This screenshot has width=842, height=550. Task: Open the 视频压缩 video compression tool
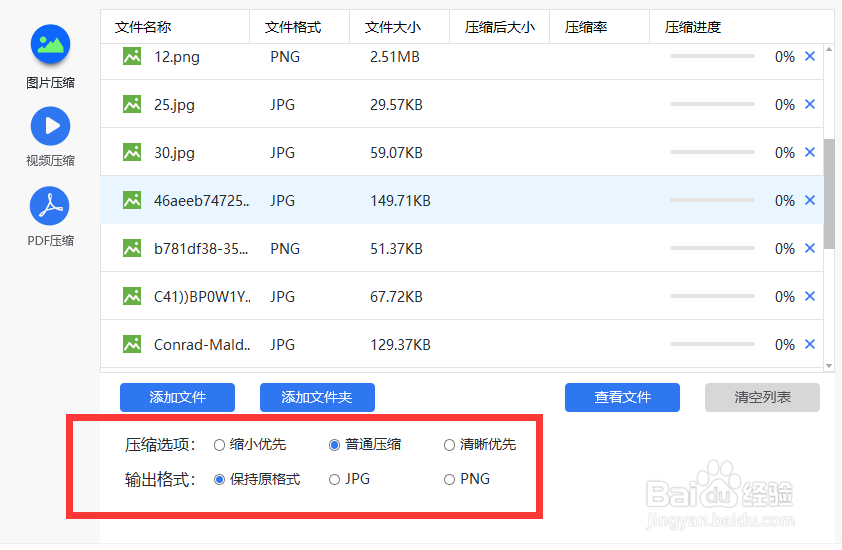(x=50, y=136)
